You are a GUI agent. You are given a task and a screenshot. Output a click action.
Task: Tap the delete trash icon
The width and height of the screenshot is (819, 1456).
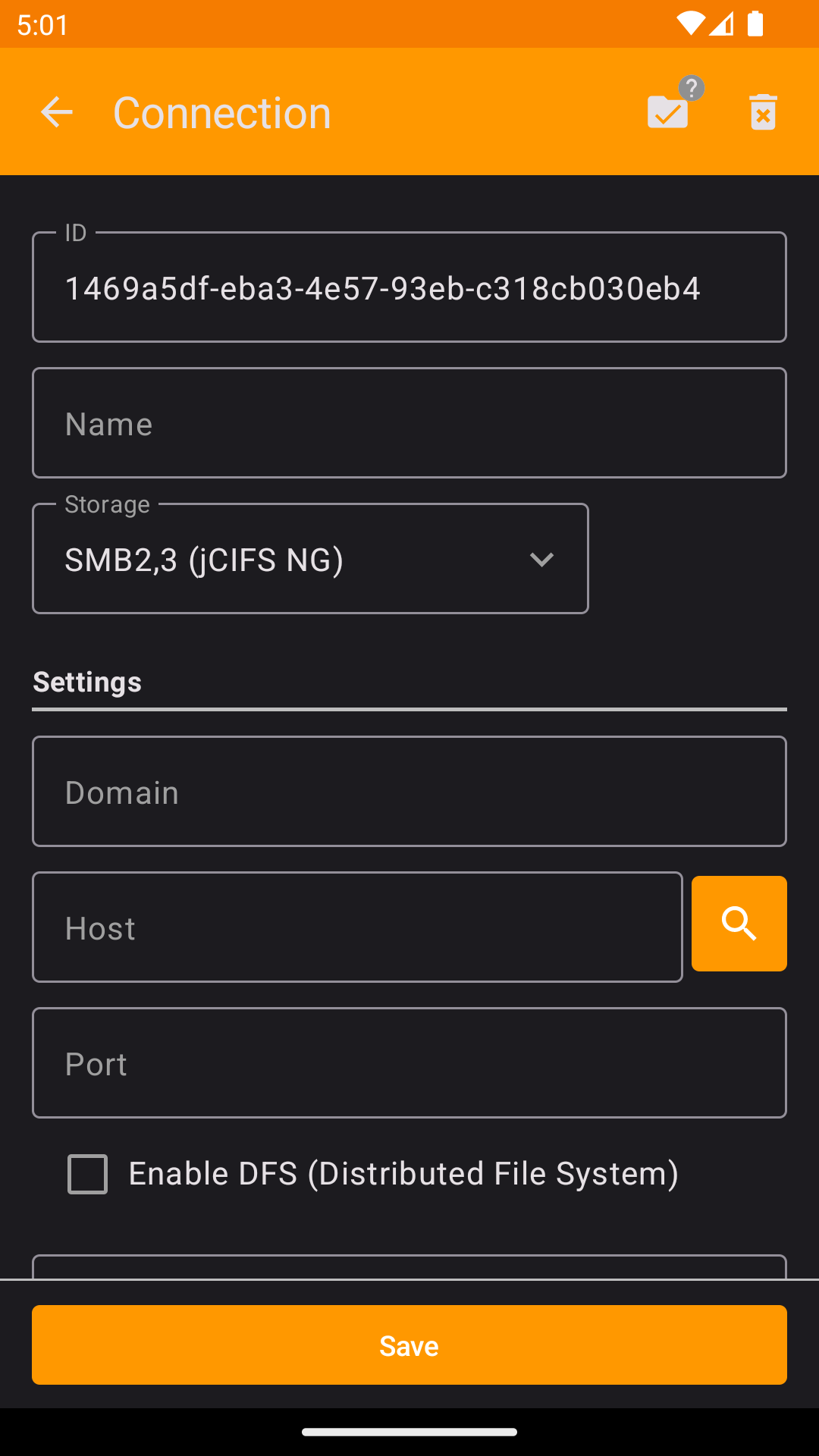pyautogui.click(x=763, y=112)
